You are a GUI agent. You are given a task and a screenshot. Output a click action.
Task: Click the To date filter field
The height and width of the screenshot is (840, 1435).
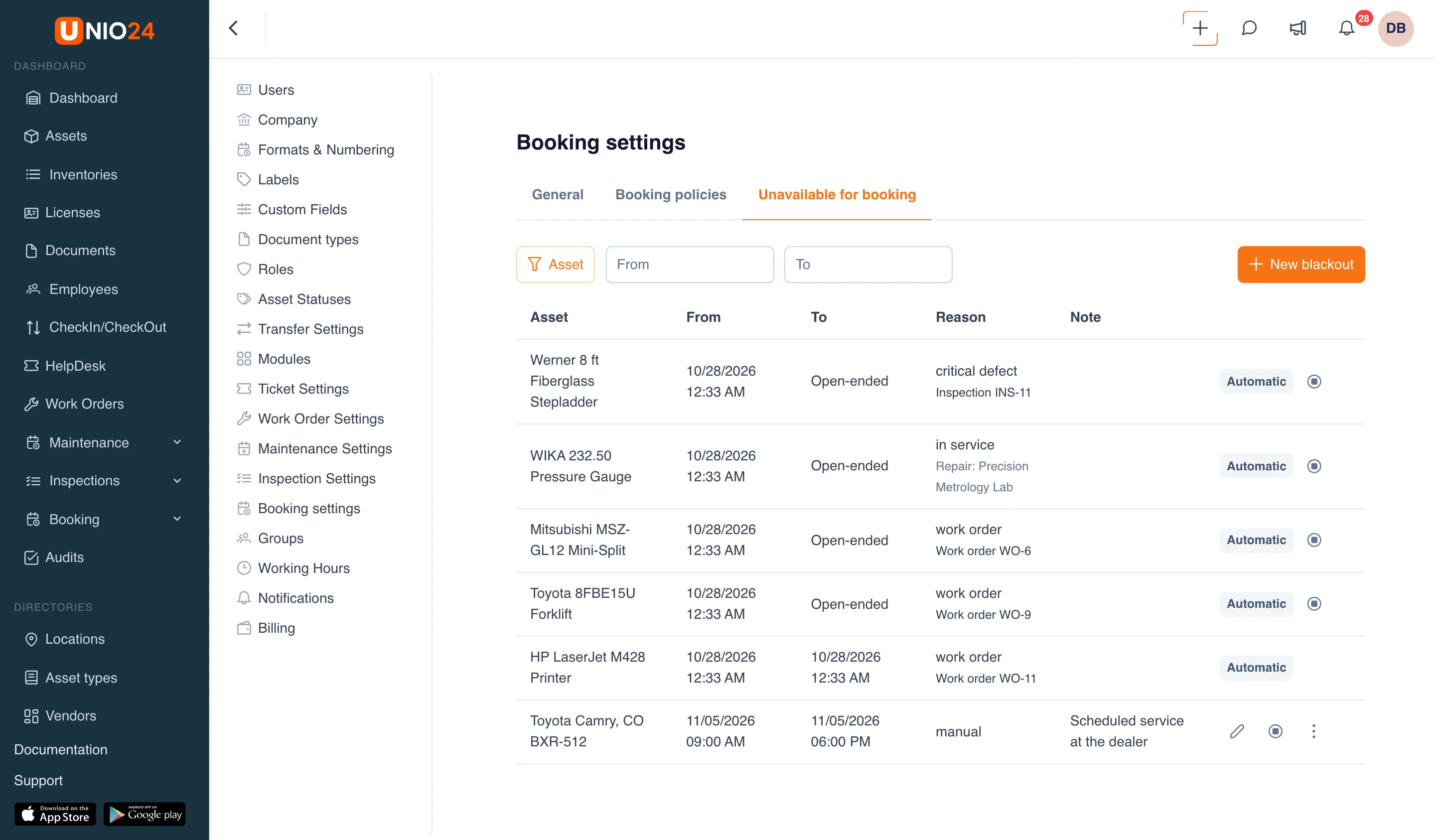coord(868,264)
